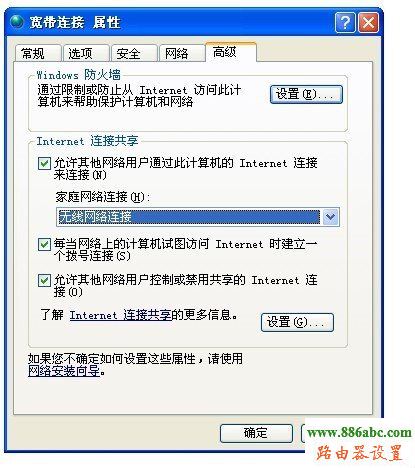Toggle the 允许其他网络用户通过此计算机 checkbox

pos(44,164)
